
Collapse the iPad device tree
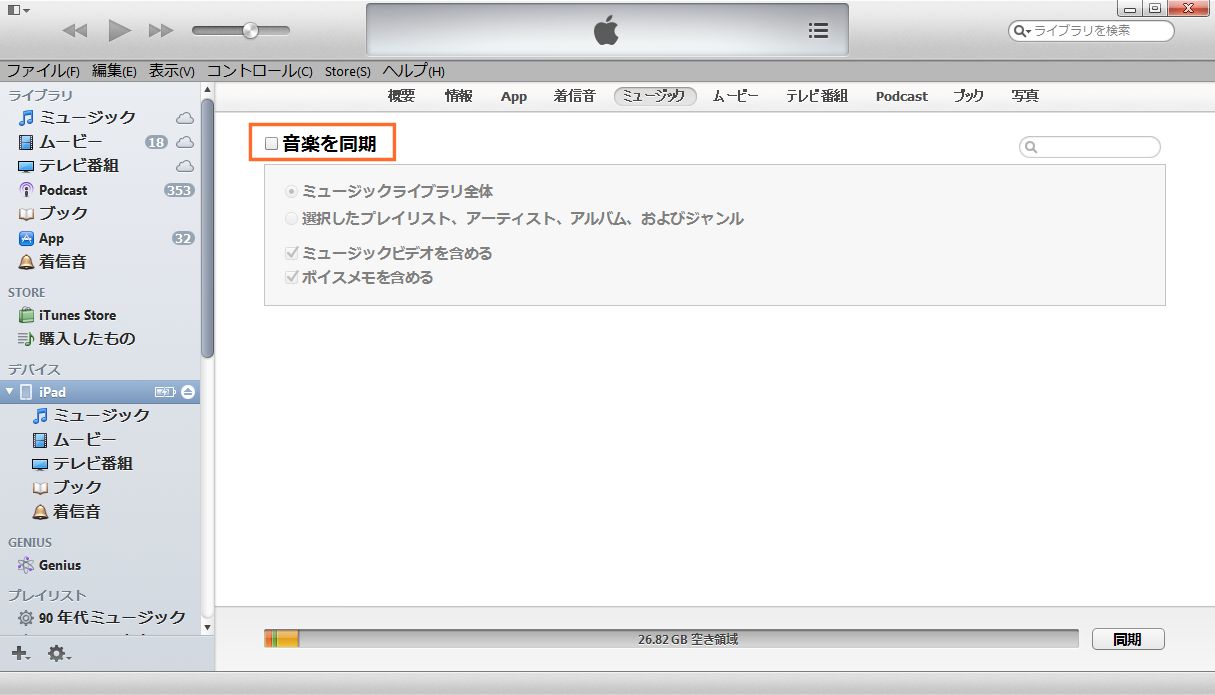(x=10, y=392)
